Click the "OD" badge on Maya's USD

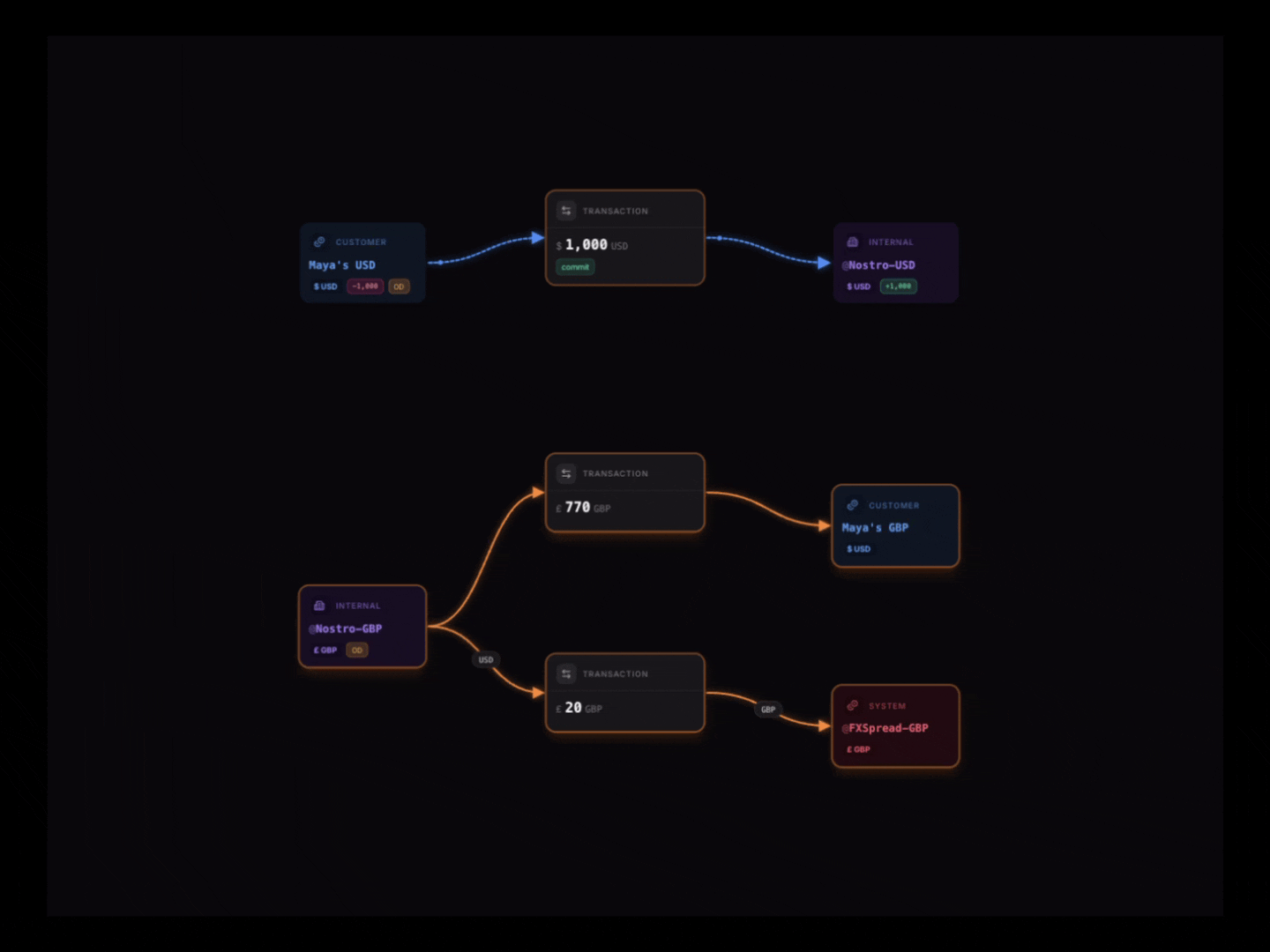(399, 286)
